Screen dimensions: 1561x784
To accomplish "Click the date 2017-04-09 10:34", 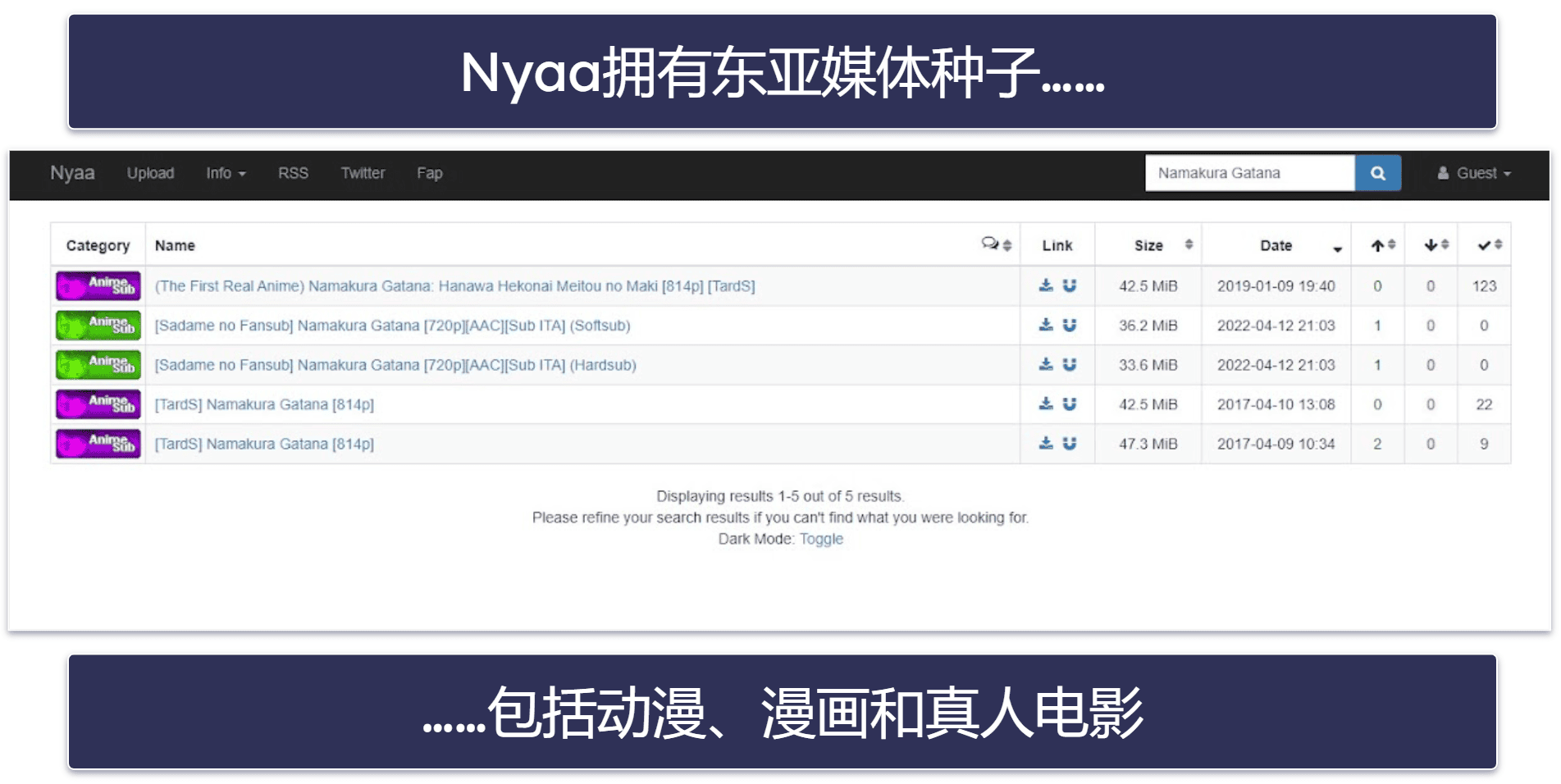I will (x=1276, y=443).
